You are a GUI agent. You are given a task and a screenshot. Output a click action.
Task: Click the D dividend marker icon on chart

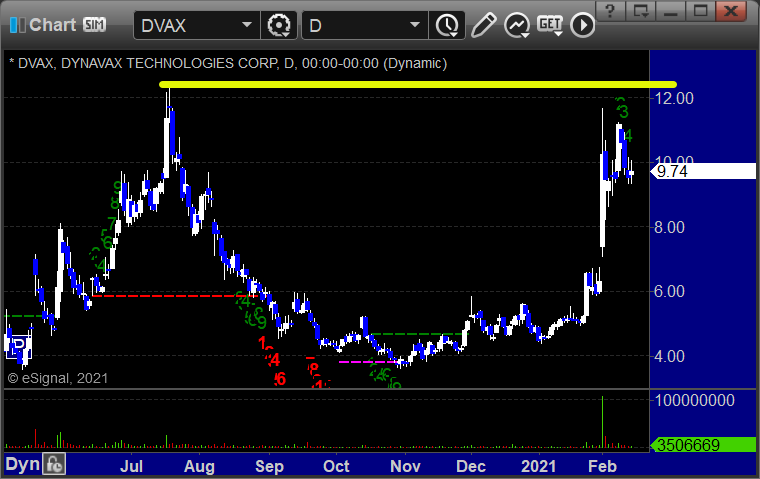point(18,346)
